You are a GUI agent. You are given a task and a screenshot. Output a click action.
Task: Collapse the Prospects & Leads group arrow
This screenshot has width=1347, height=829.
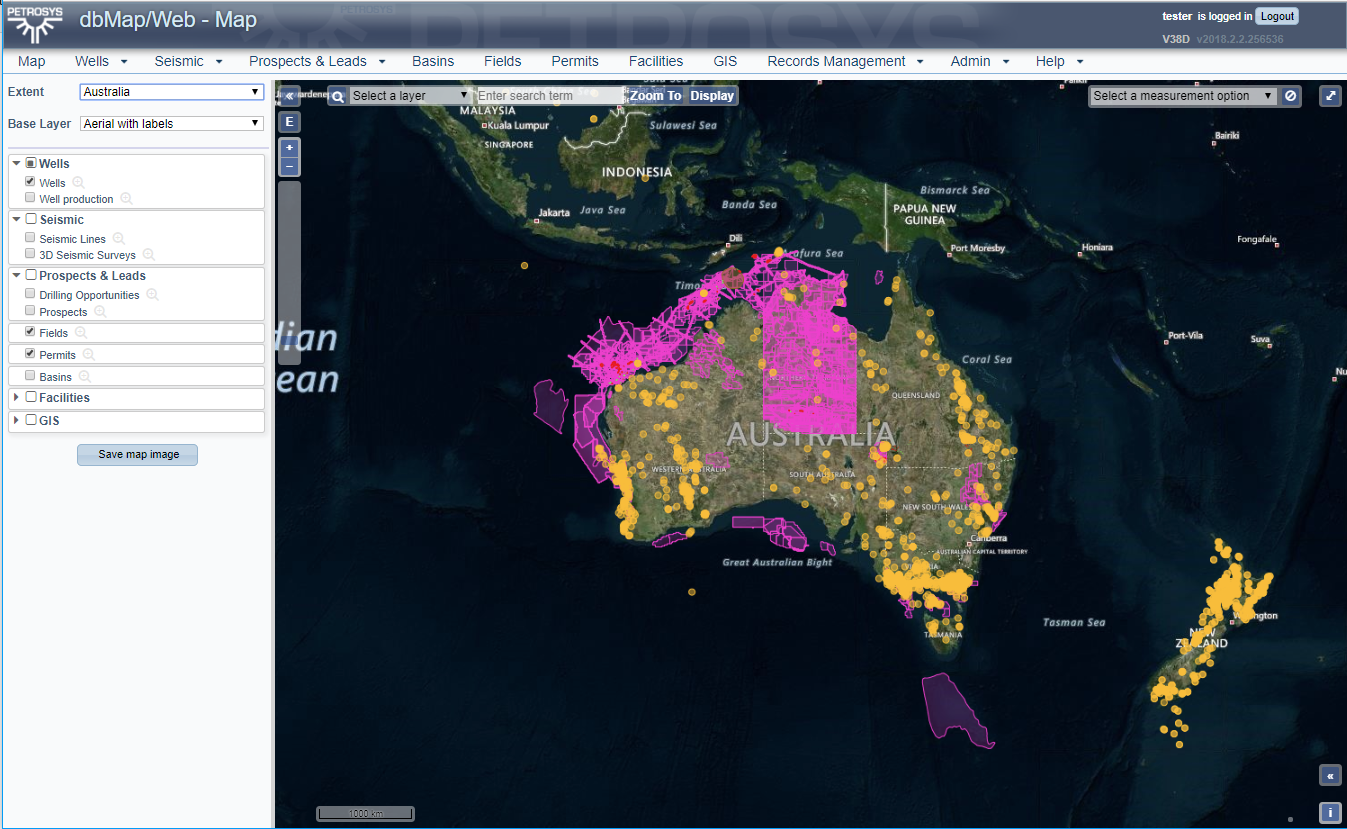point(17,275)
